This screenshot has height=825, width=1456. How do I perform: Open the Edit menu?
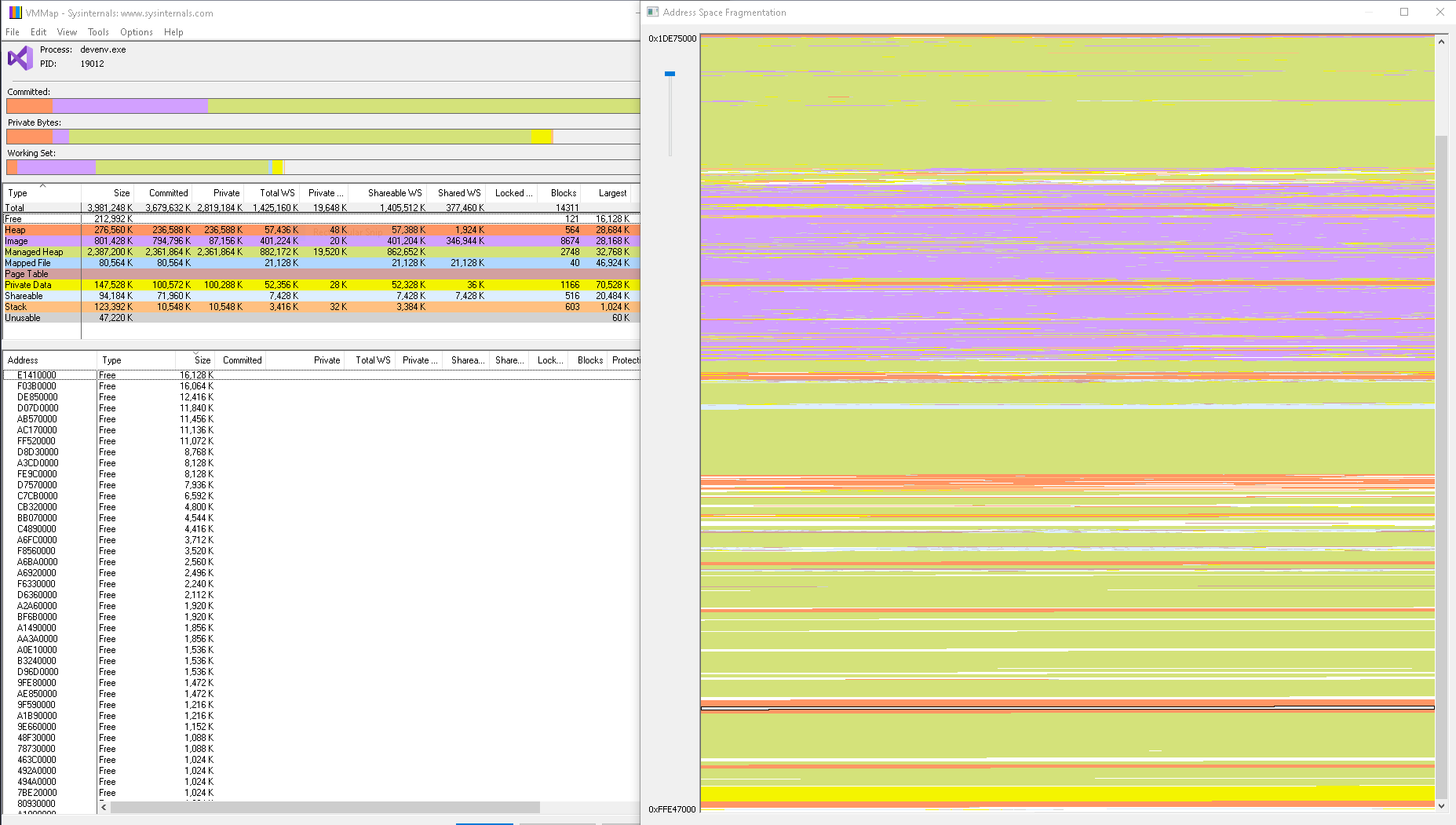(x=38, y=32)
